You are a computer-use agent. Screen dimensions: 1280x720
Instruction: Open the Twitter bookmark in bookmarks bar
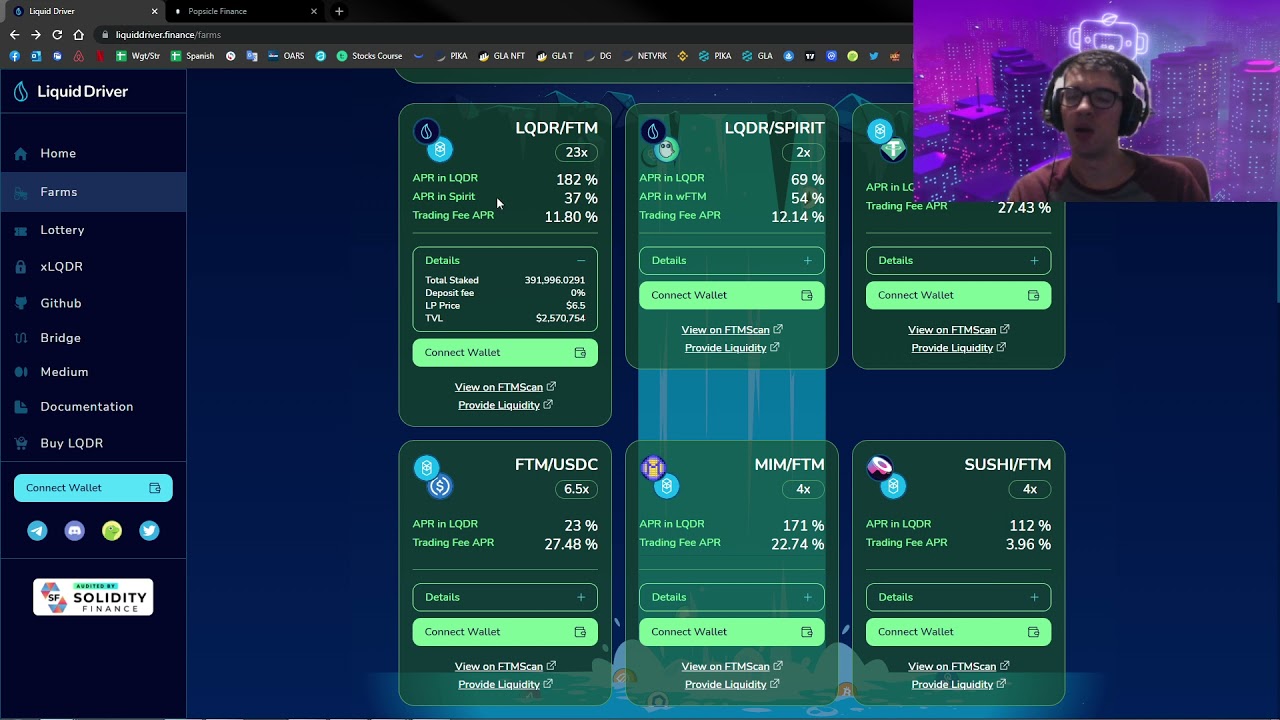[873, 56]
